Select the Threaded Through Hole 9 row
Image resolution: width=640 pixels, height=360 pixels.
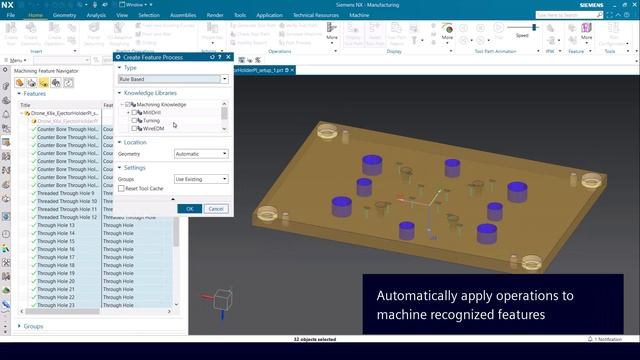tap(65, 193)
